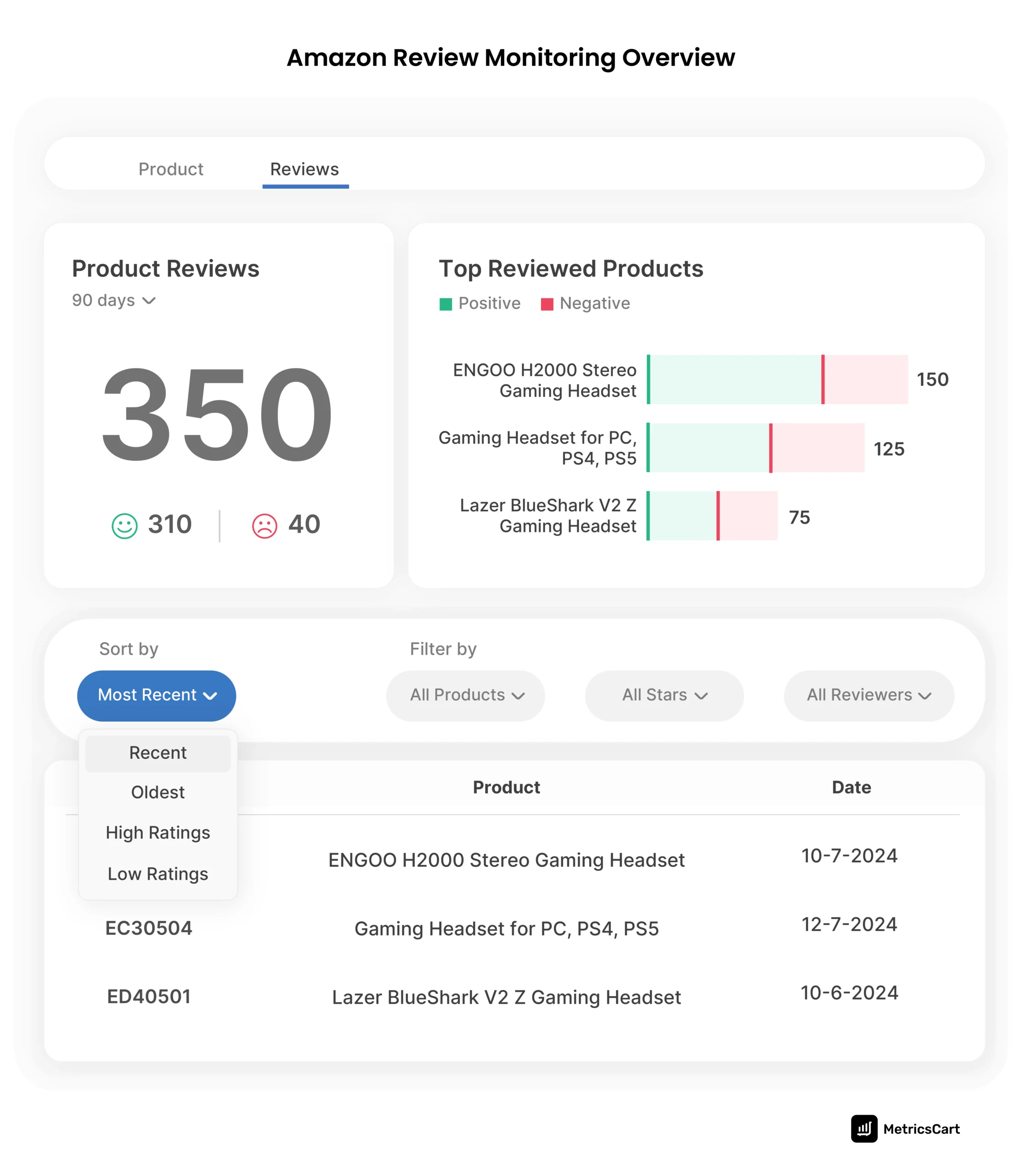Click the 310 positive reviews count
The width and height of the screenshot is (1022, 1176).
click(170, 524)
